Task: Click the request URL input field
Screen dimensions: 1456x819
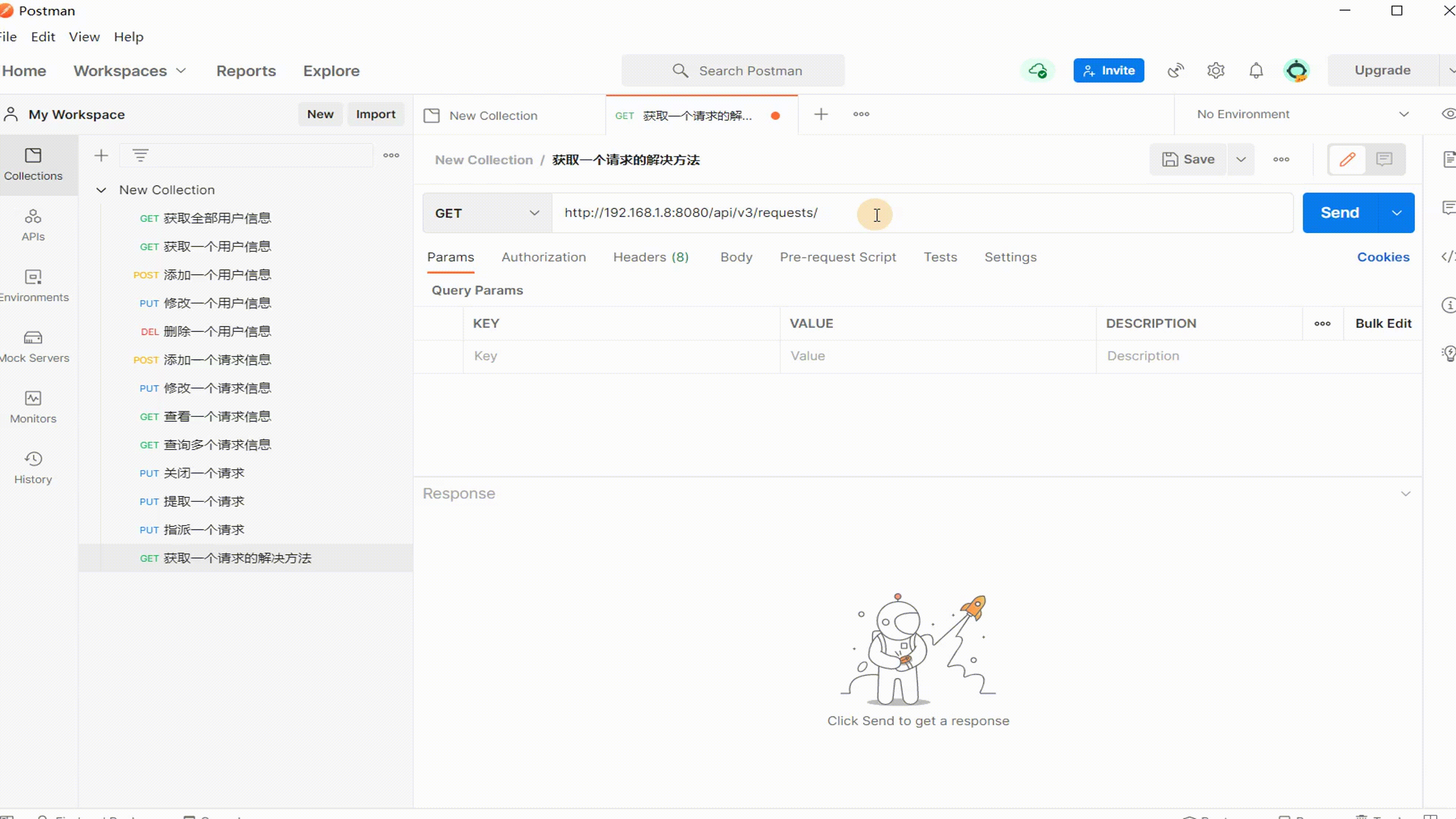Action: click(x=922, y=213)
